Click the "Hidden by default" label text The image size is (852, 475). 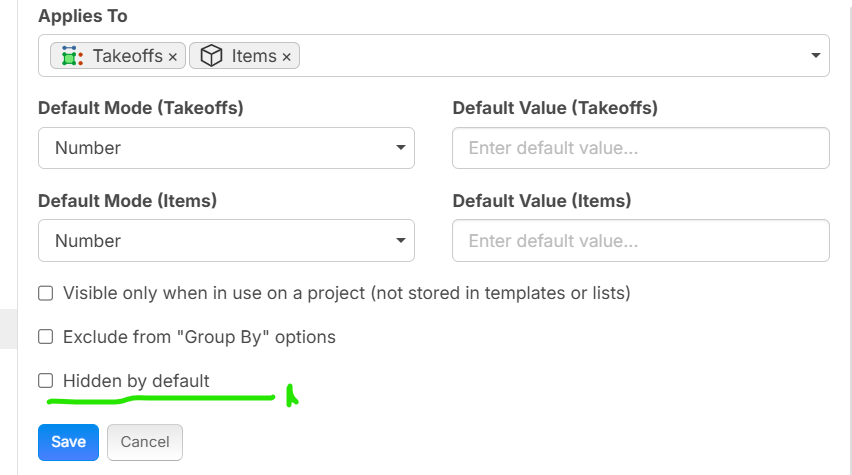point(136,381)
